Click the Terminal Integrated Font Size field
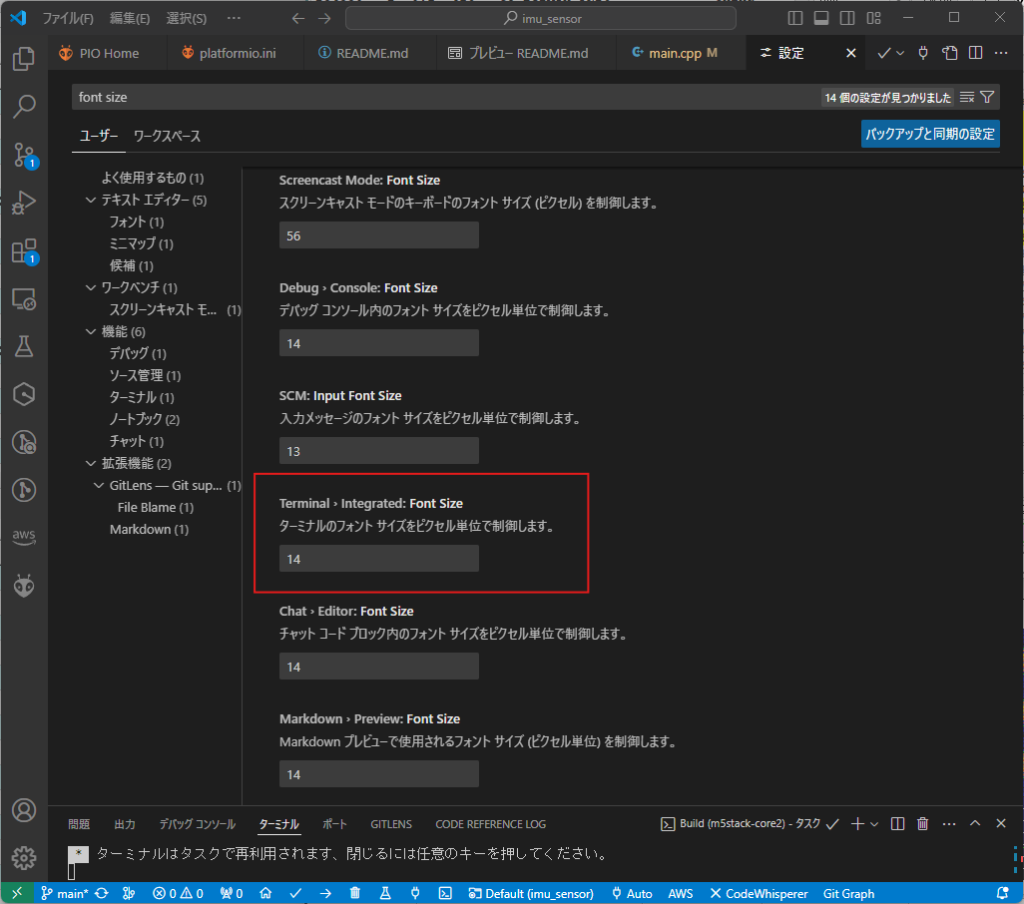 click(378, 559)
